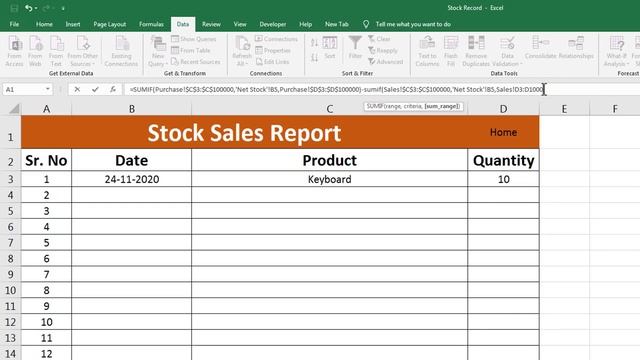Click Clear filter button
The image size is (640, 360).
[379, 39]
